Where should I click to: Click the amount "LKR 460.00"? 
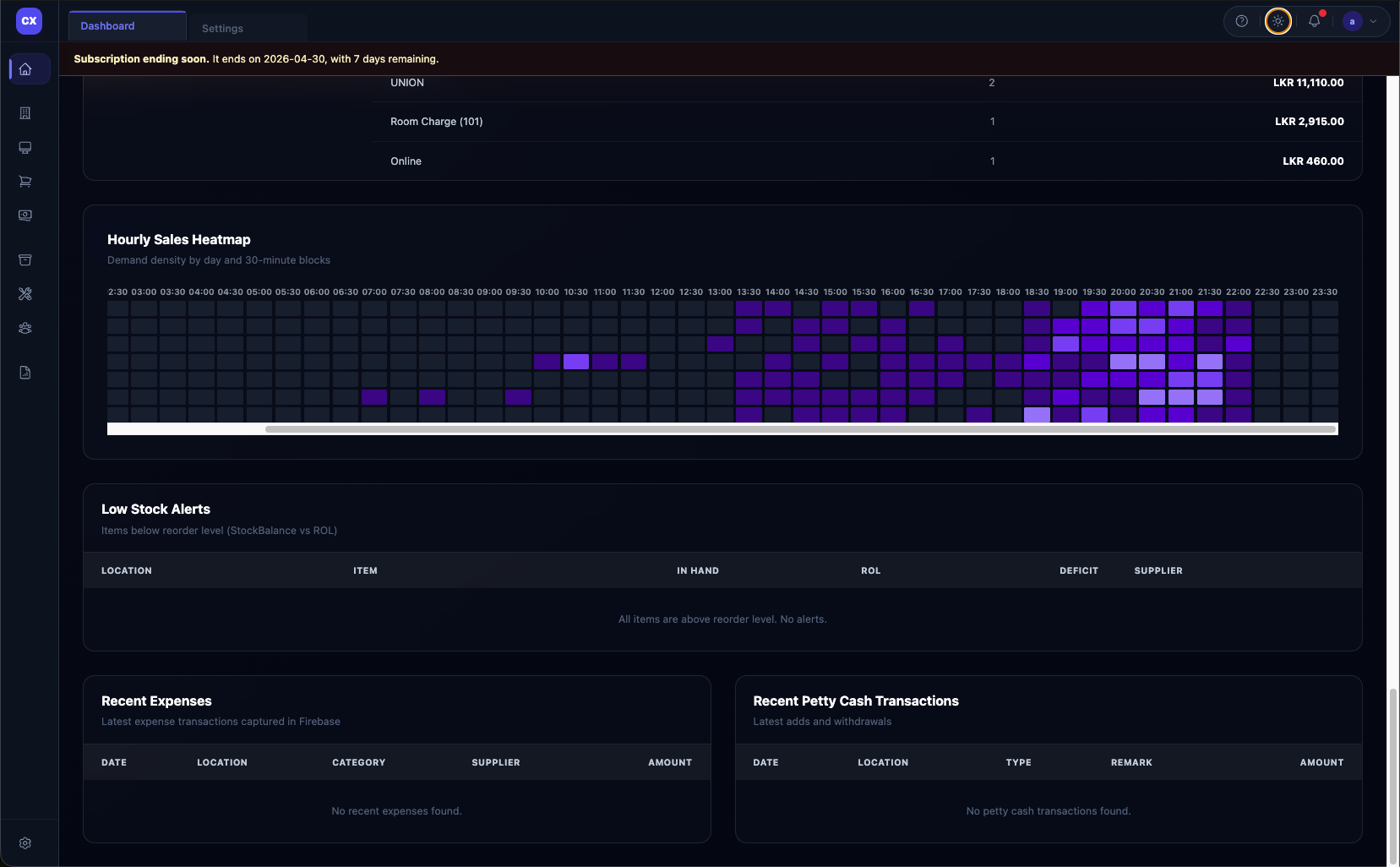click(x=1313, y=161)
